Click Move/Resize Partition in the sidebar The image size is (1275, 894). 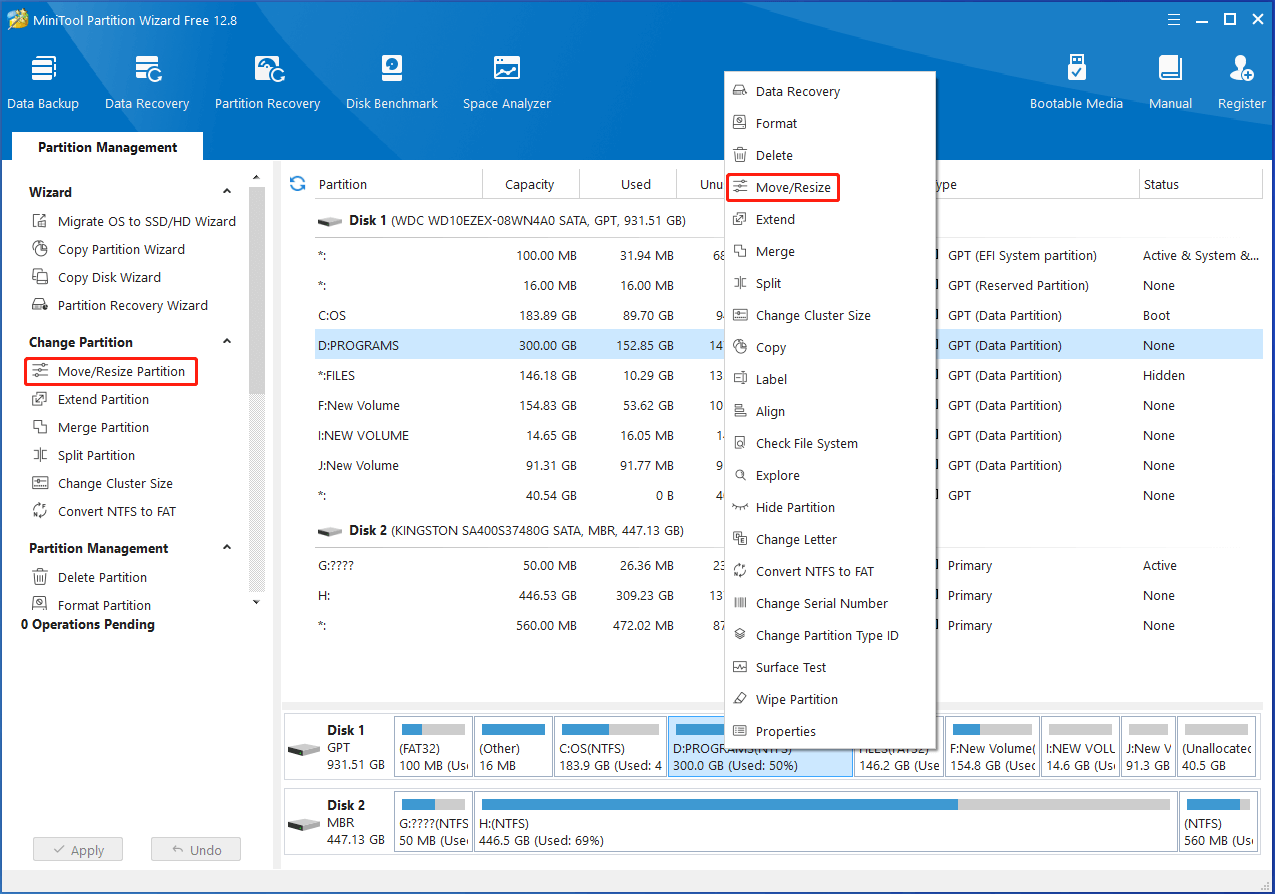pos(121,372)
